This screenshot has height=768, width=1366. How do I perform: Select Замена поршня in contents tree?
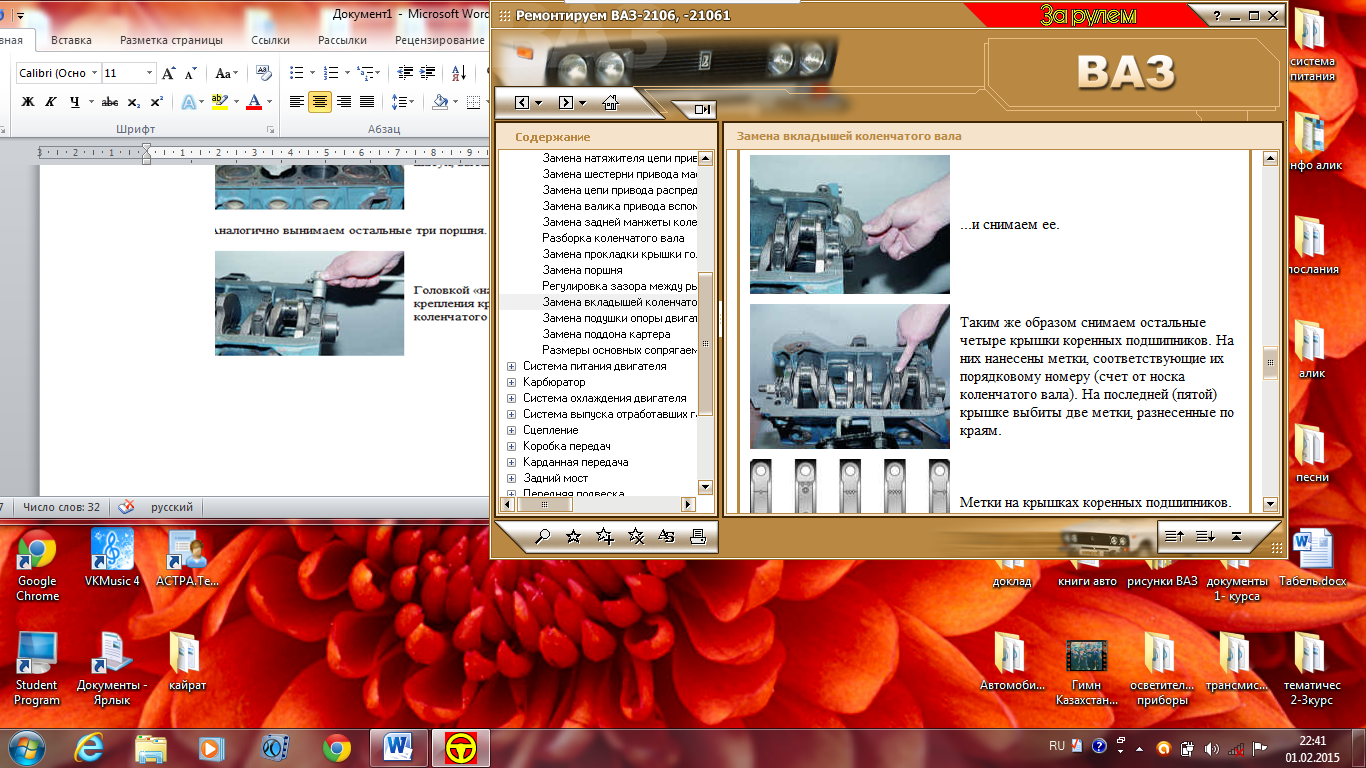(582, 270)
